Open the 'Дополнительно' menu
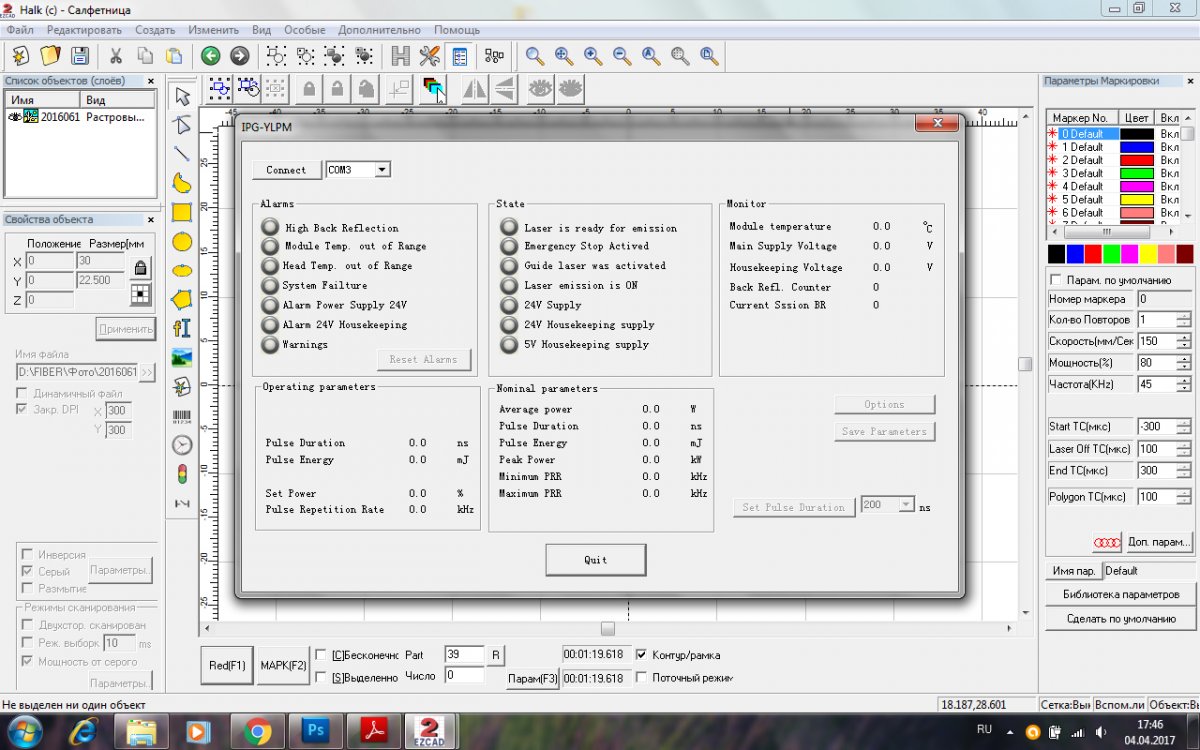The image size is (1200, 750). tap(379, 30)
